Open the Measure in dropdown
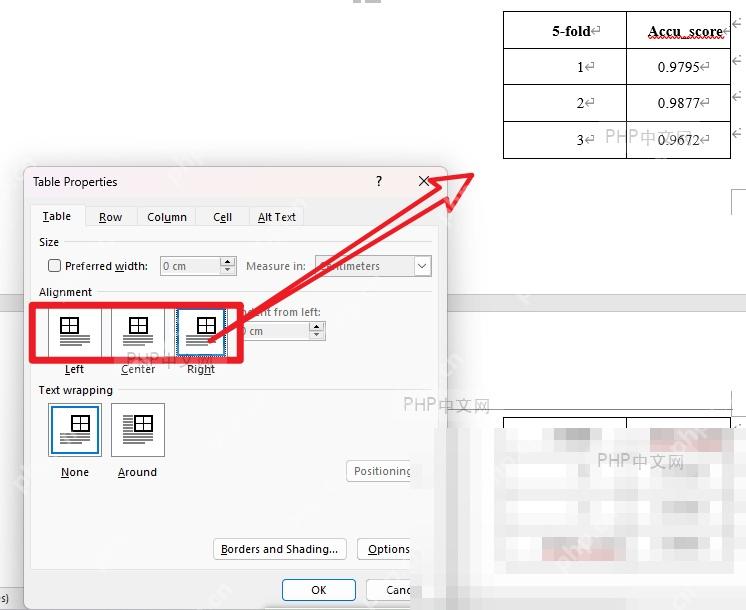Viewport: 746px width, 610px height. click(x=422, y=266)
